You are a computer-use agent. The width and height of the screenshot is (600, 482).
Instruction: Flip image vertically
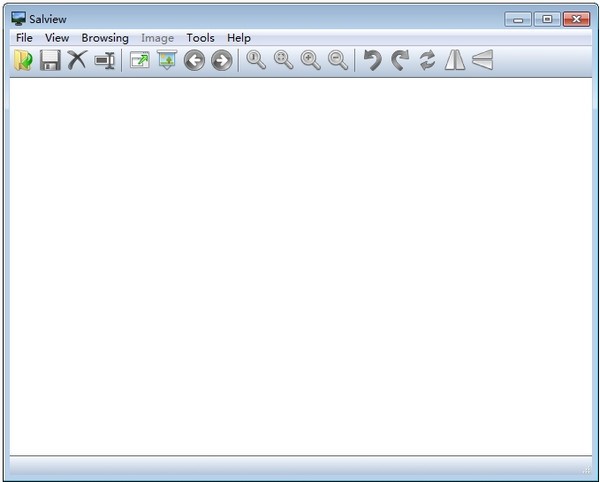point(483,61)
